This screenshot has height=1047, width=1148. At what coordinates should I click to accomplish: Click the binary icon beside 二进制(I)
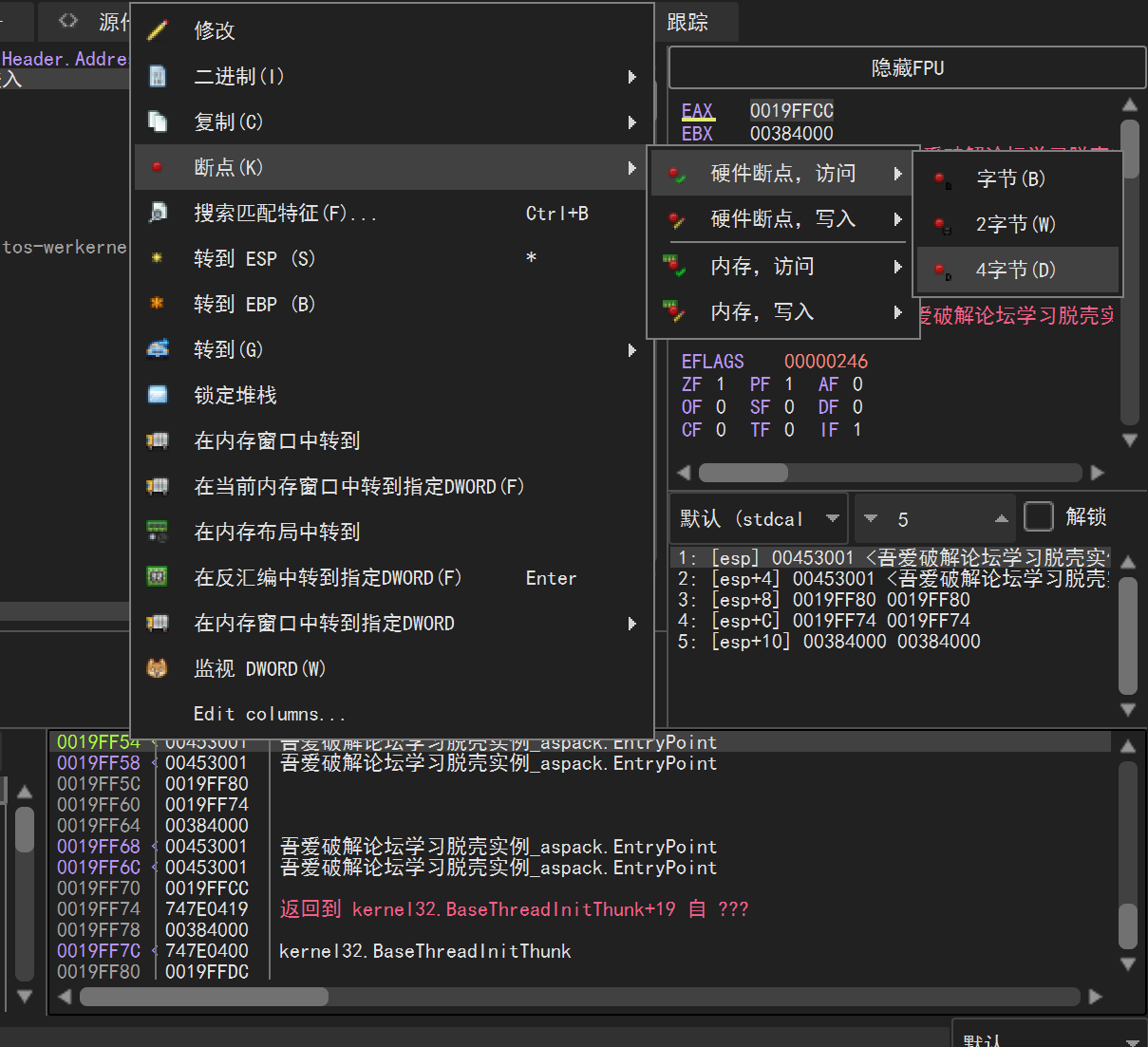158,76
